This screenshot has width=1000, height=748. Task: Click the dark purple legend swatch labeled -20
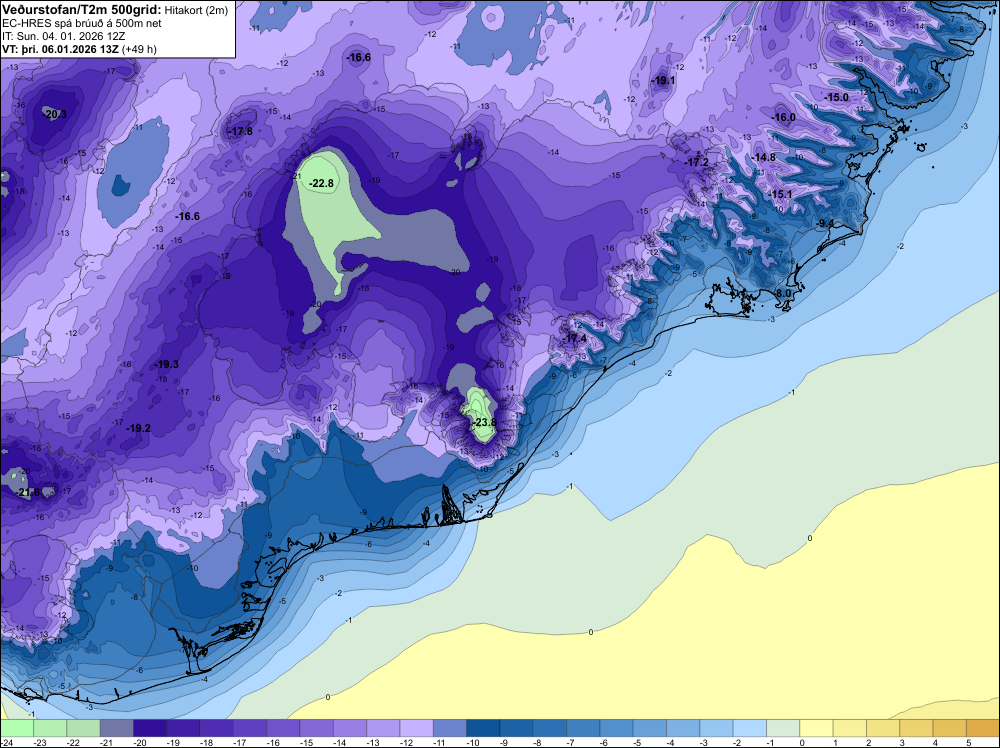tap(150, 728)
